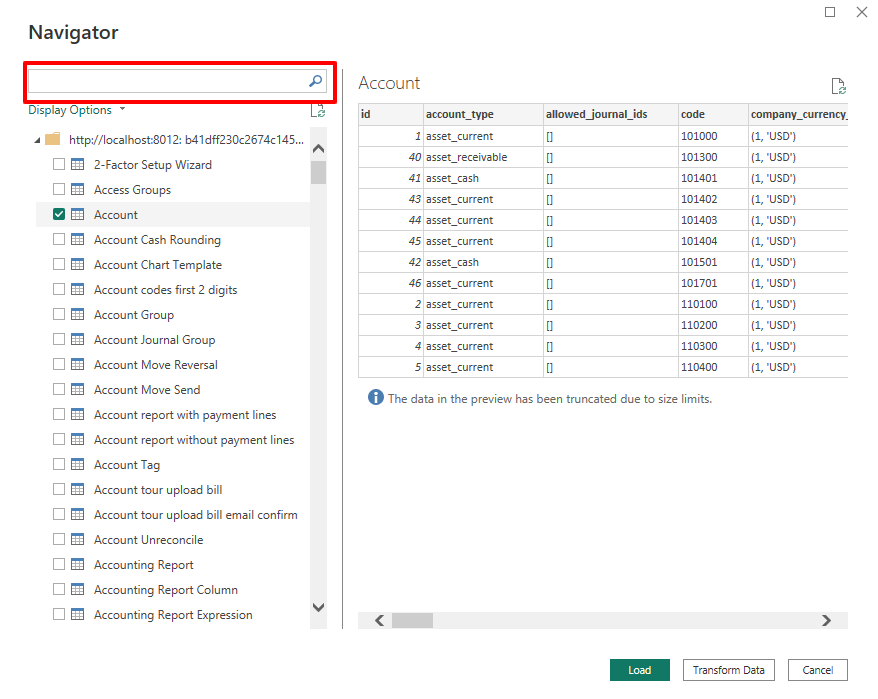The height and width of the screenshot is (699, 878).
Task: Select the Account Move Reversal table item
Action: 155,365
